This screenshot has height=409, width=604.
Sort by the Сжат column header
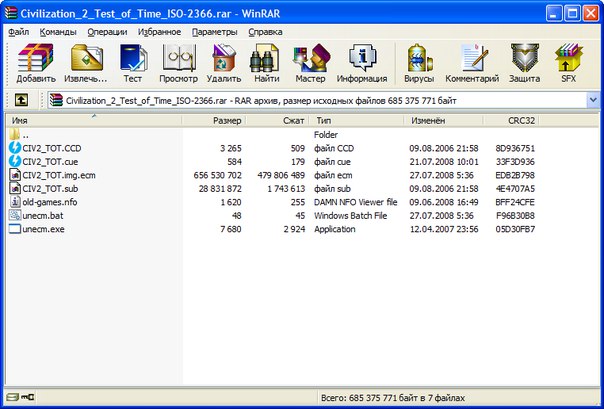(x=278, y=121)
